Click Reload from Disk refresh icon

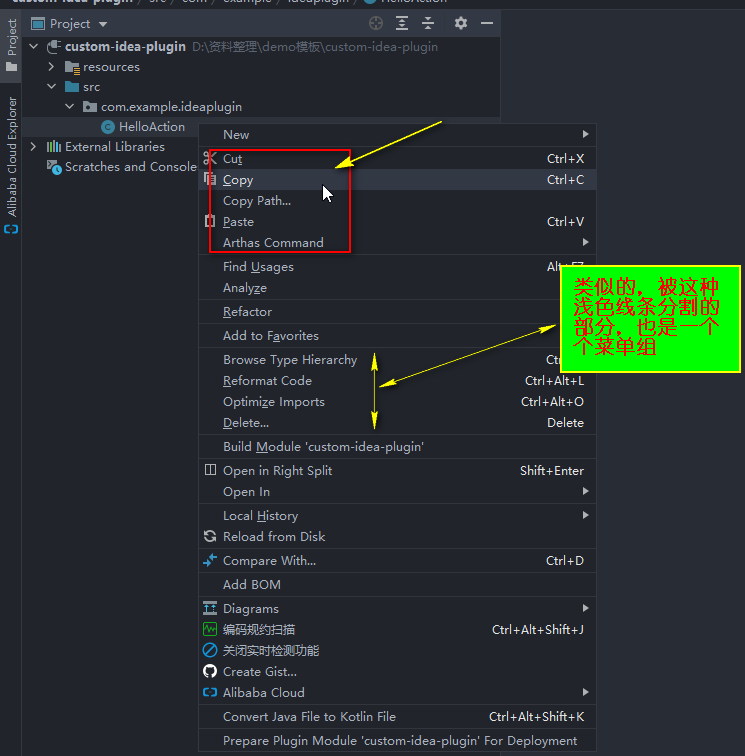210,536
